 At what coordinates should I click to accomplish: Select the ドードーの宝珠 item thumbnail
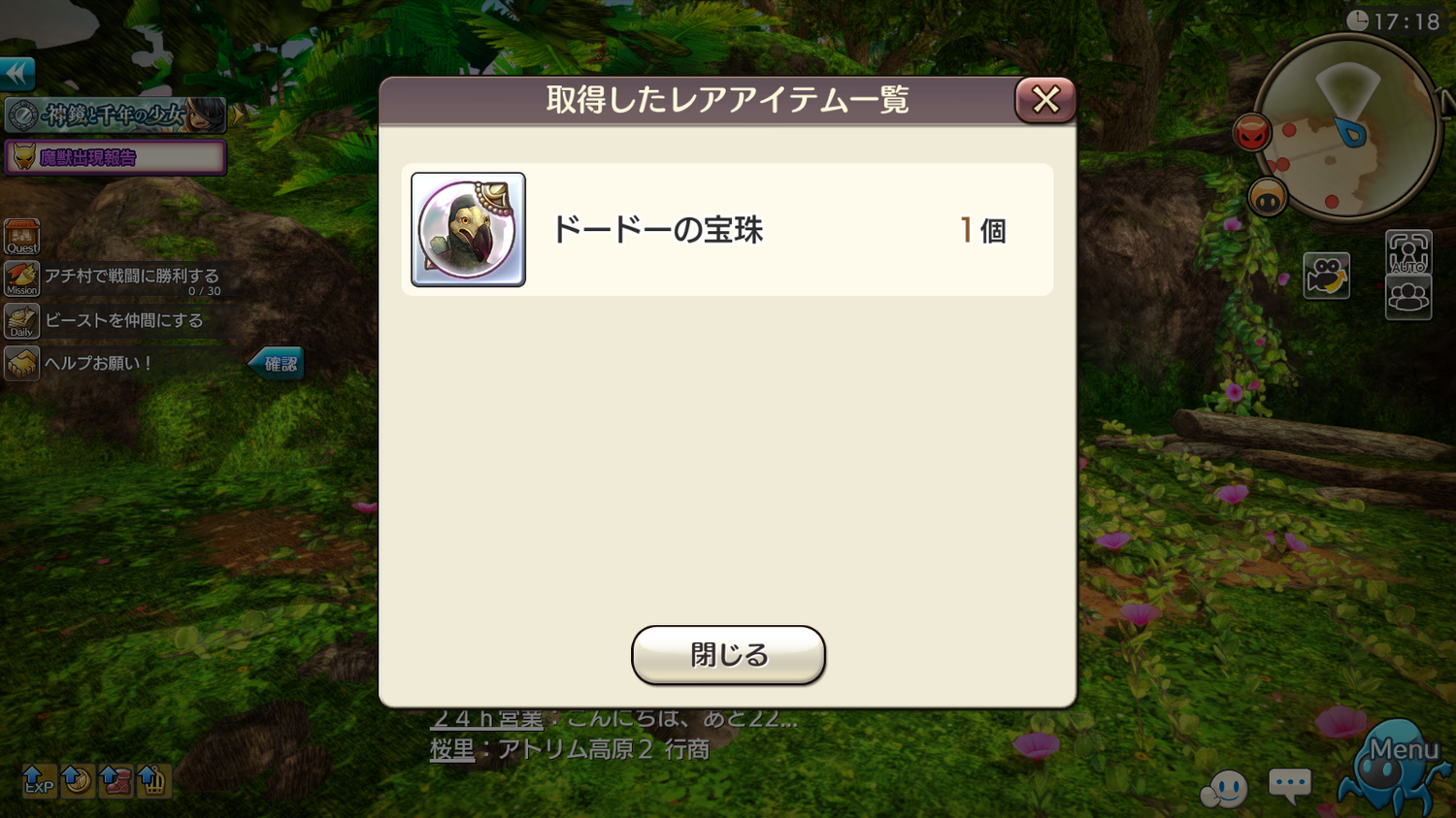click(468, 230)
